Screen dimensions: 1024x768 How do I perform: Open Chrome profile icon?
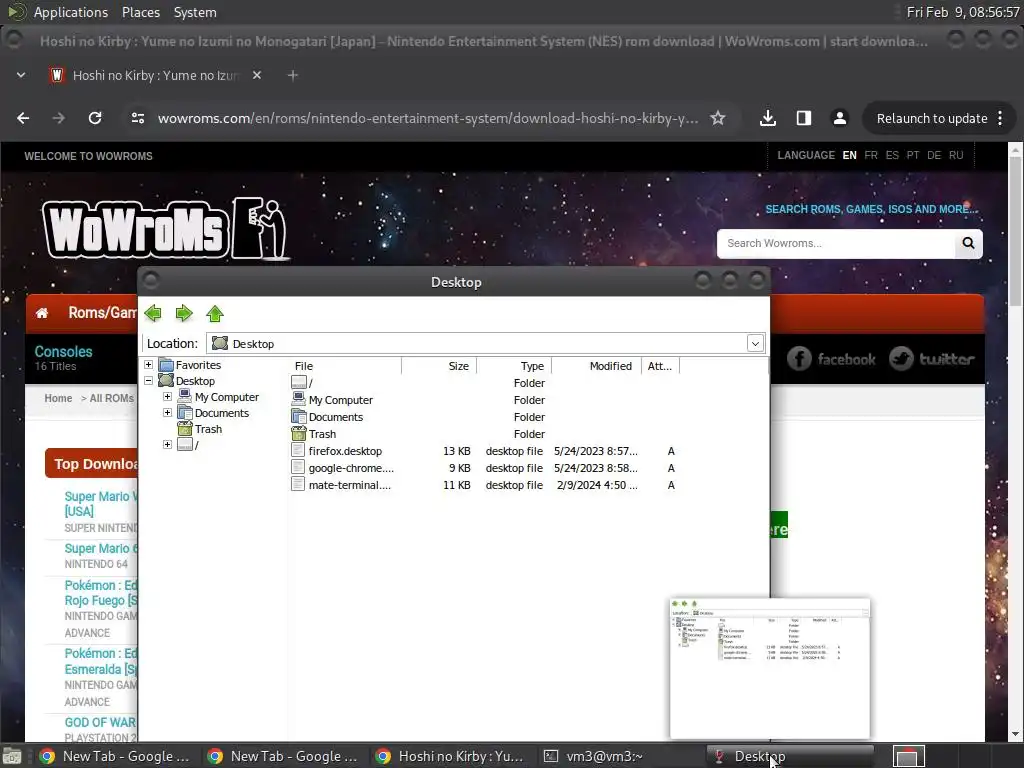[x=840, y=118]
